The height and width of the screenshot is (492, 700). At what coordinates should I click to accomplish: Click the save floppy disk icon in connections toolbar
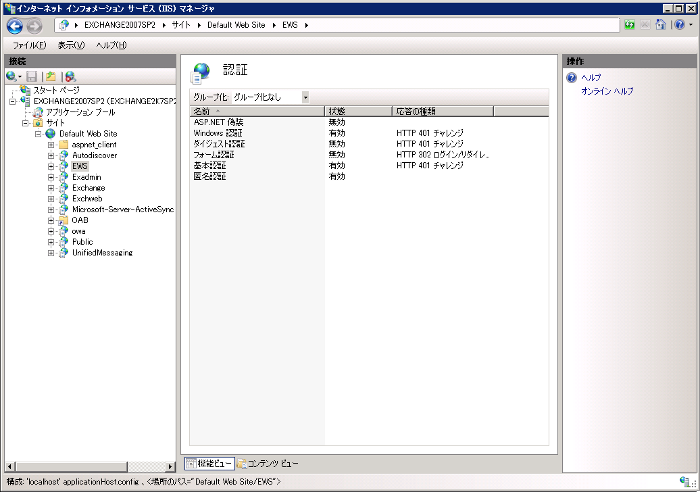pyautogui.click(x=32, y=77)
